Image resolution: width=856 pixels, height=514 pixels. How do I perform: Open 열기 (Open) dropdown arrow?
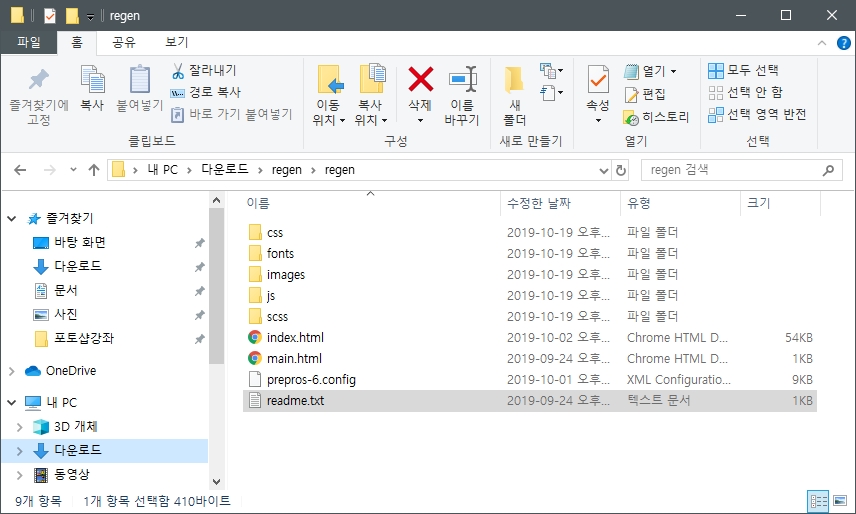coord(674,71)
